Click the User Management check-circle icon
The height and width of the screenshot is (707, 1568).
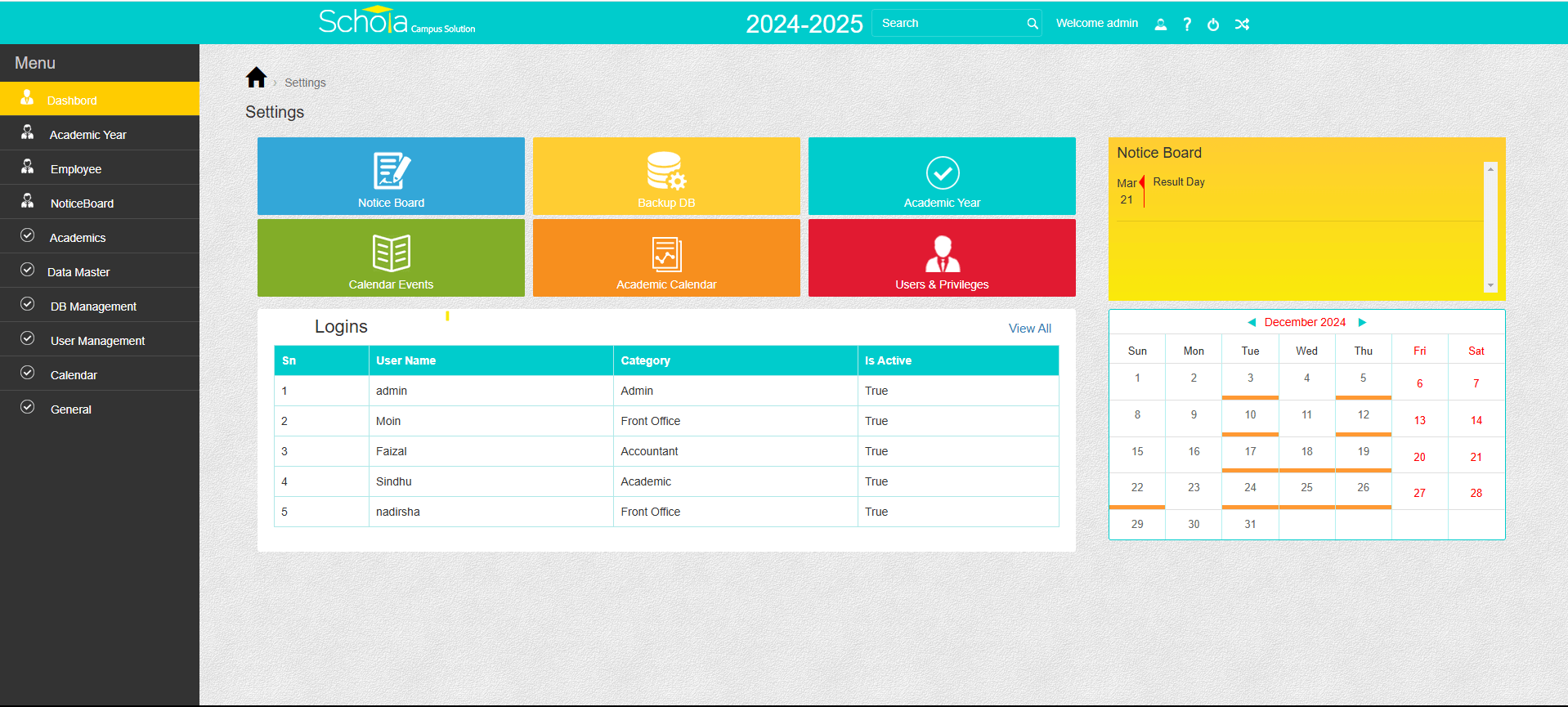27,338
